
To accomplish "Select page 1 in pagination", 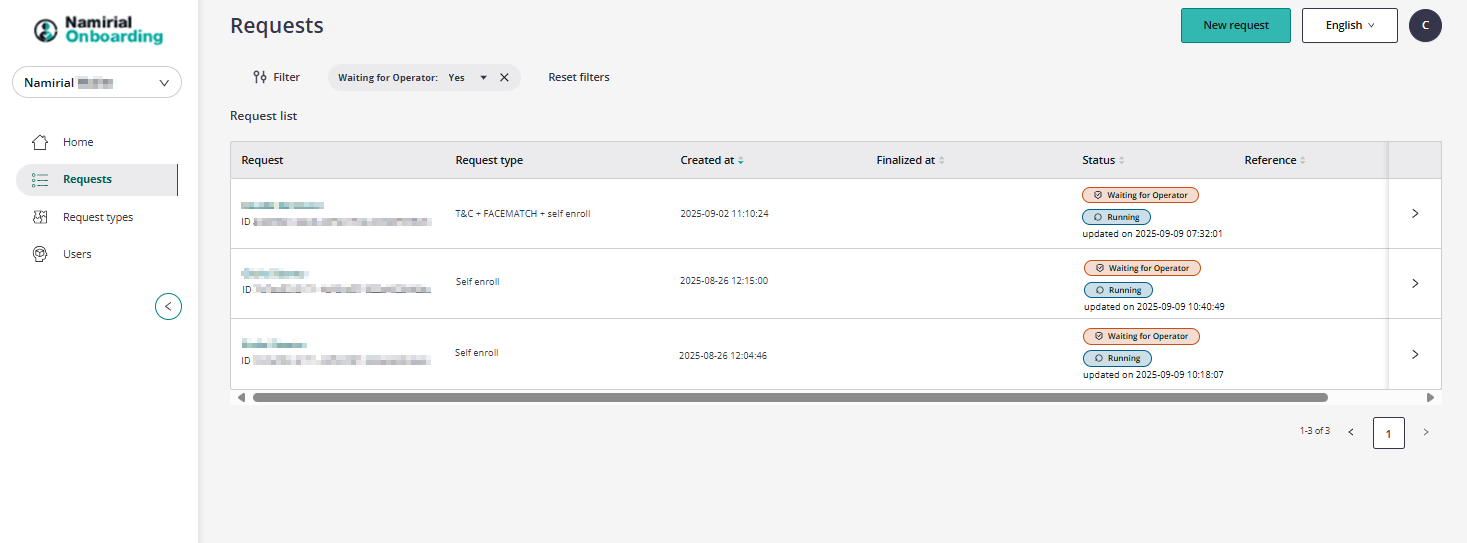I will [1388, 432].
